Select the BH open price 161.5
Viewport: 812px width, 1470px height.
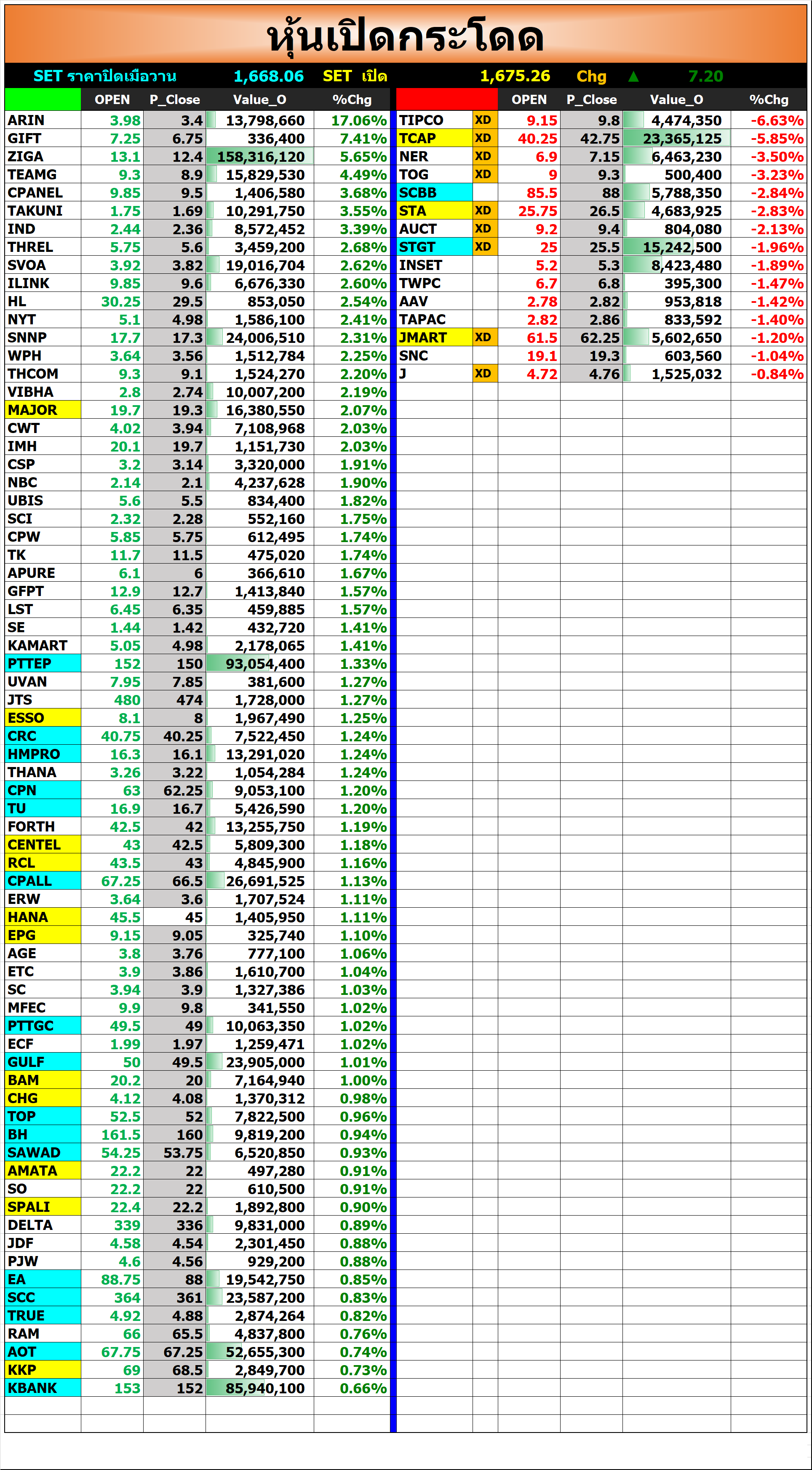pyautogui.click(x=112, y=1134)
